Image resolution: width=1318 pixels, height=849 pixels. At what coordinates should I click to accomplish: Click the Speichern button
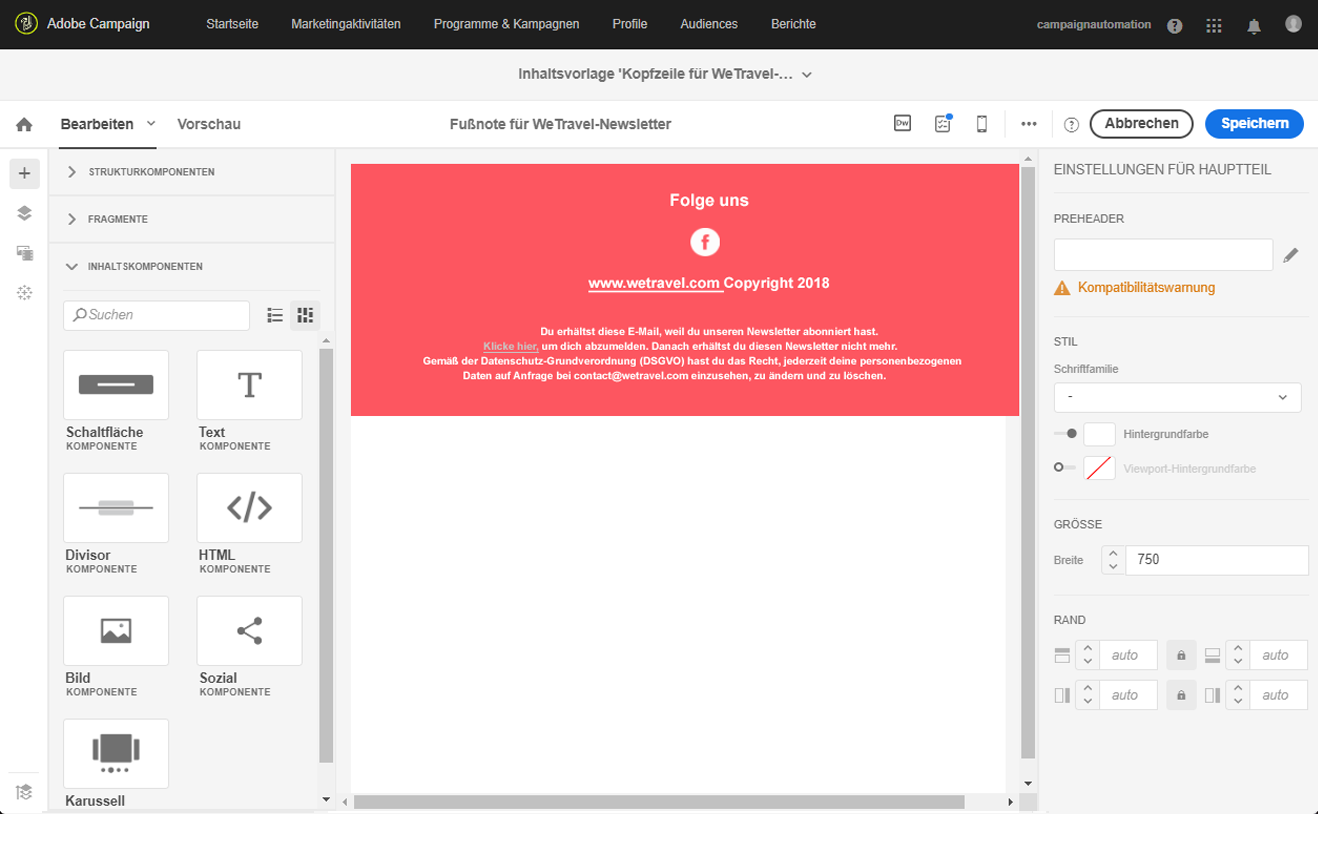tap(1254, 123)
